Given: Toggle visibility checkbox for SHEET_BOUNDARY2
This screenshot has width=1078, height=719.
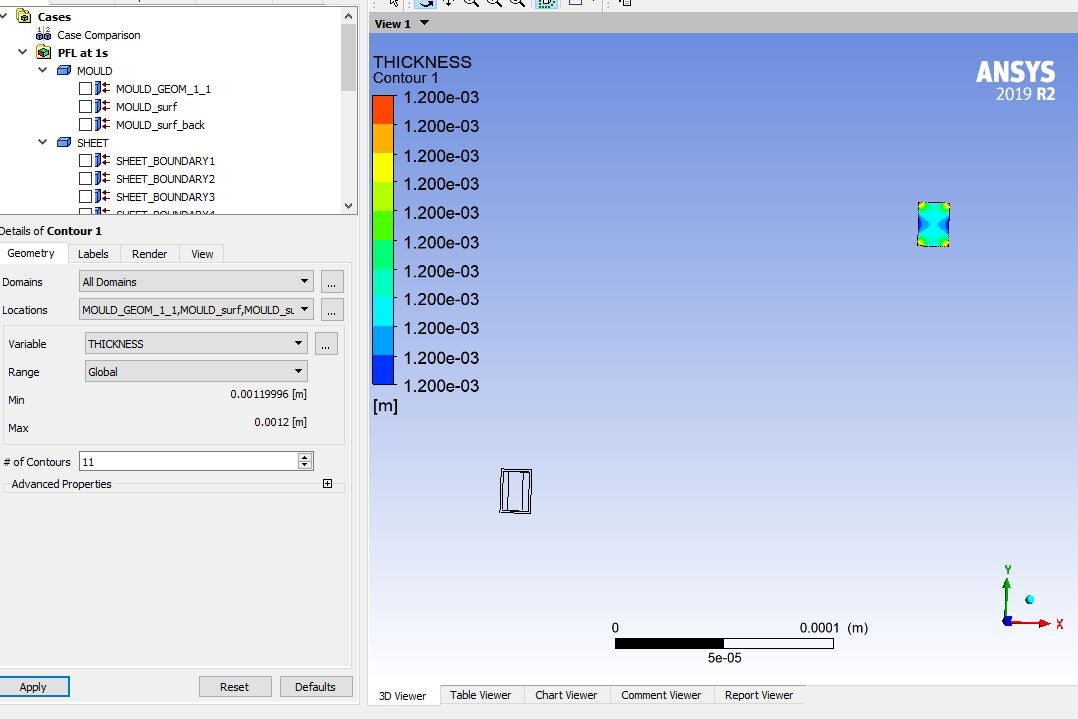Looking at the screenshot, I should 85,179.
